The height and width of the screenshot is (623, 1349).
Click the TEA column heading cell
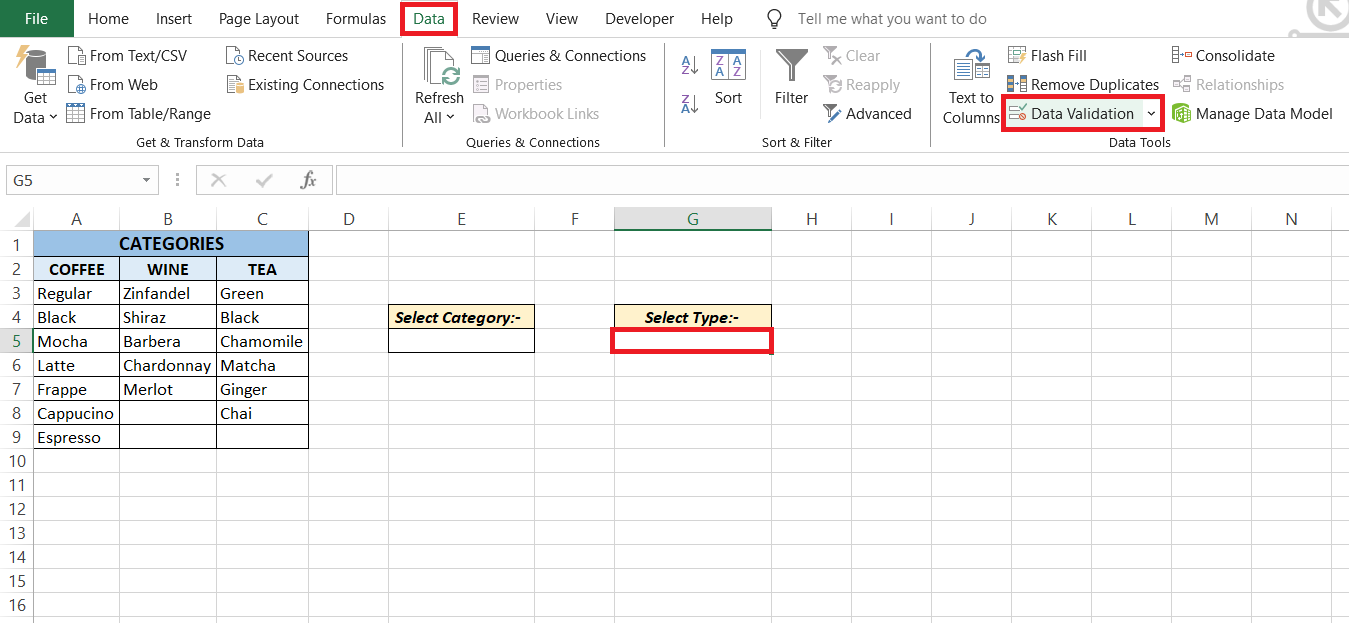tap(262, 269)
